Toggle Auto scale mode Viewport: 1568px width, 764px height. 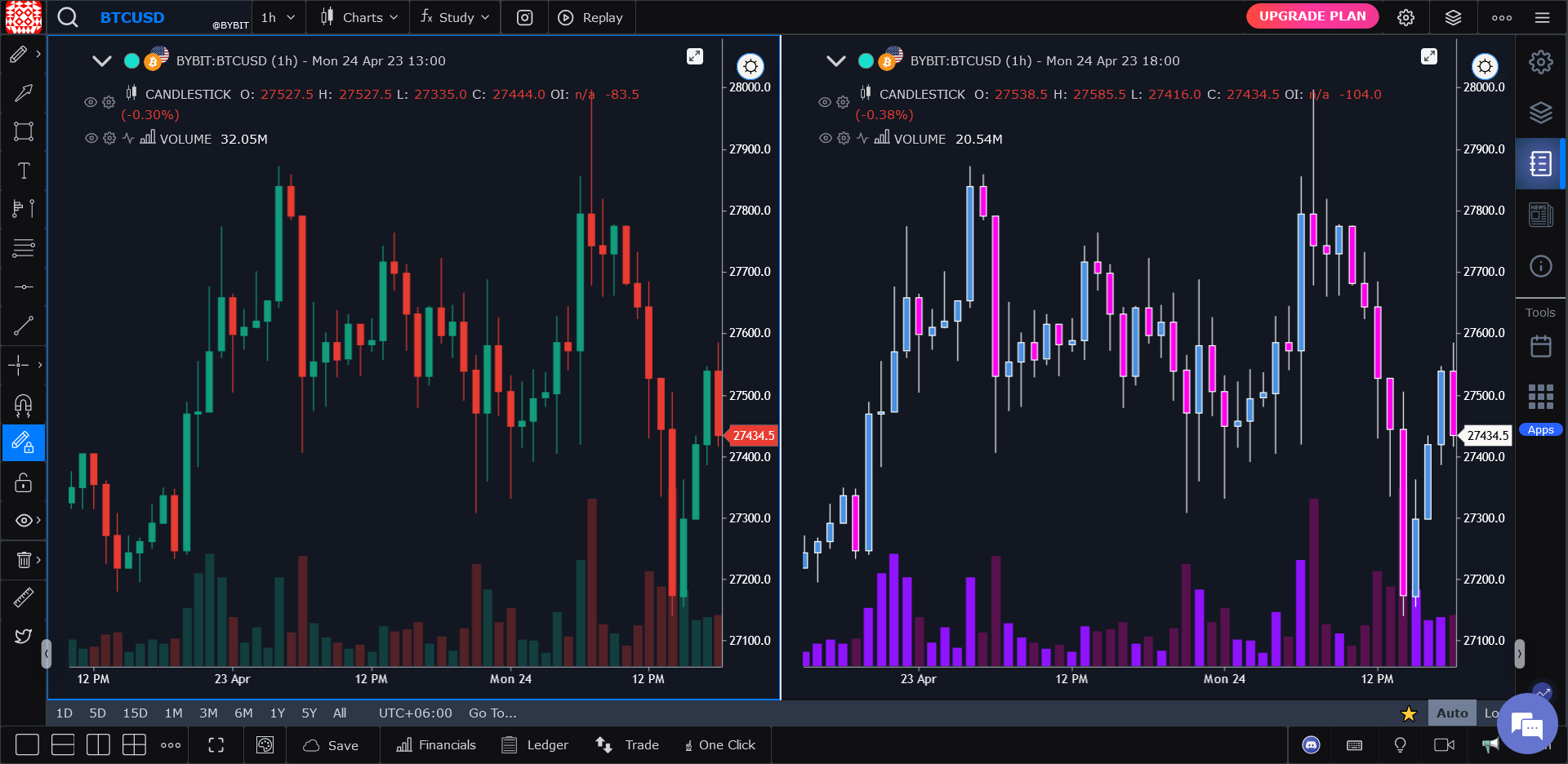1452,713
